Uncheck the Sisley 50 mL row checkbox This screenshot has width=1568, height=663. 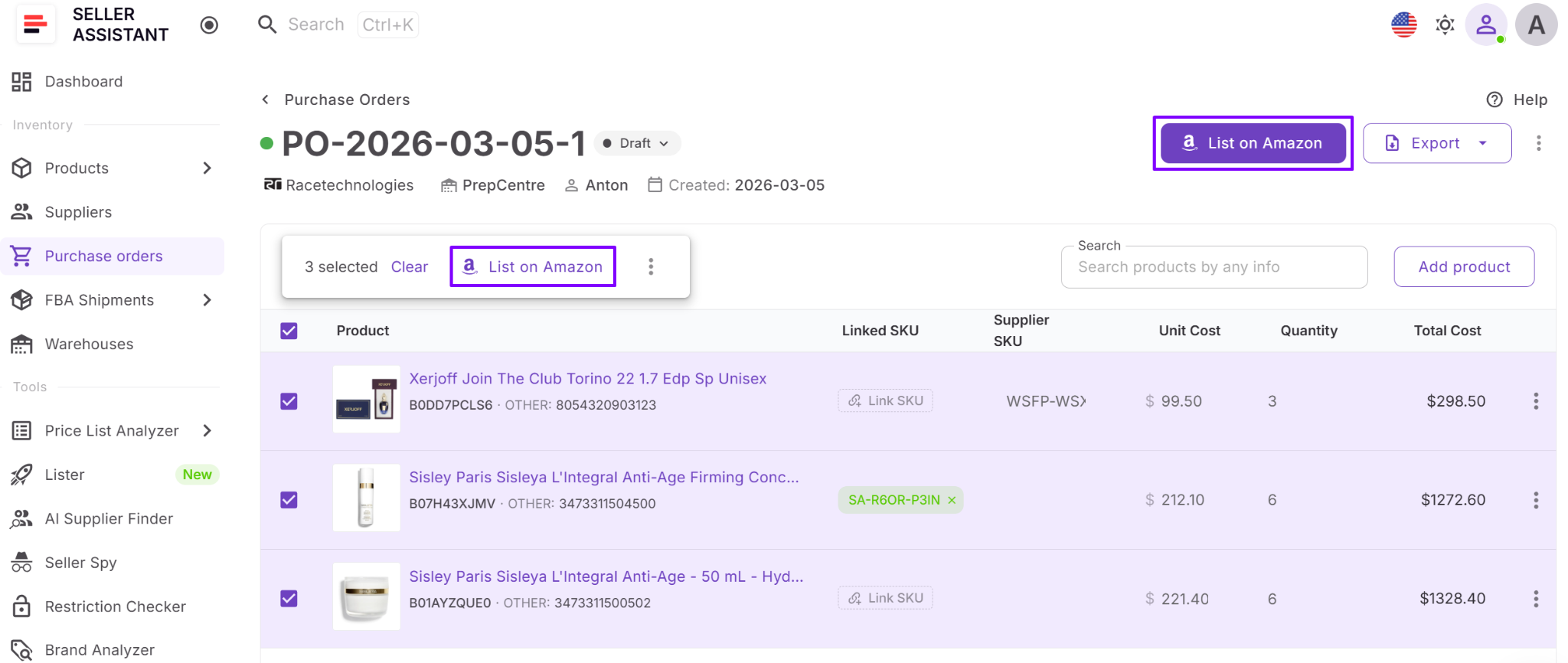pos(289,599)
